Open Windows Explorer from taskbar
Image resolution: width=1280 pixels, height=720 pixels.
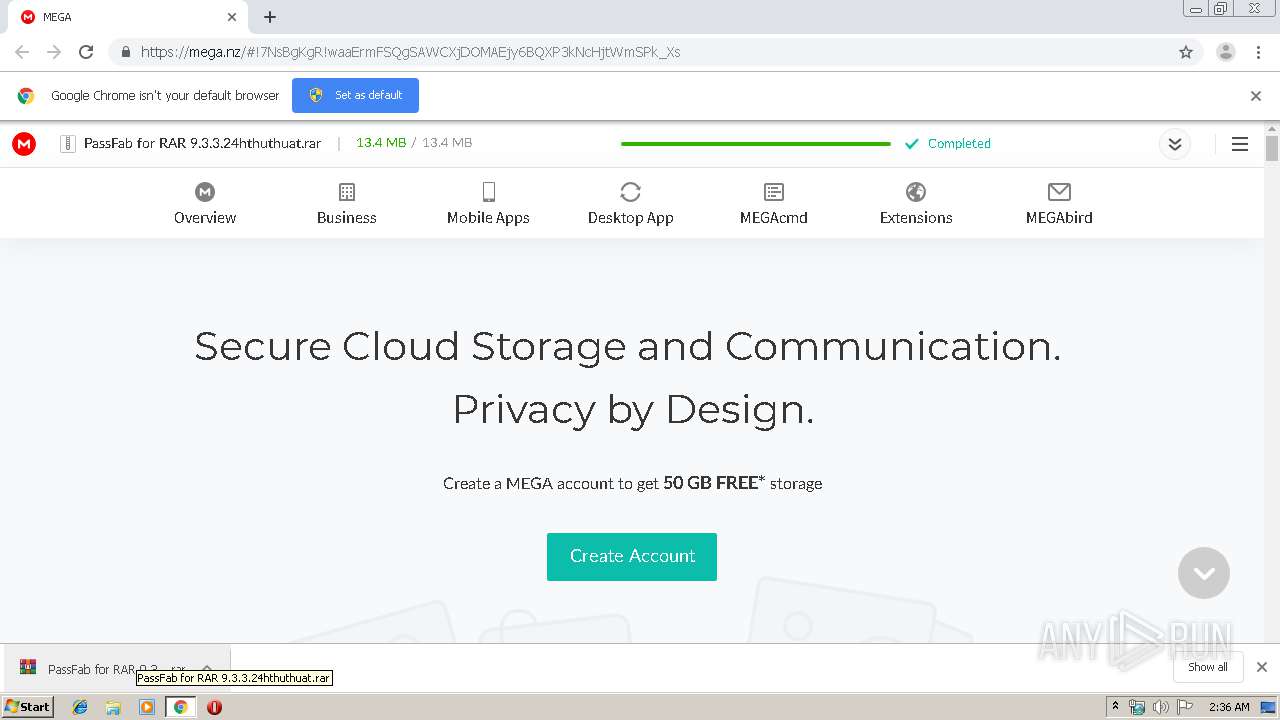pos(113,707)
